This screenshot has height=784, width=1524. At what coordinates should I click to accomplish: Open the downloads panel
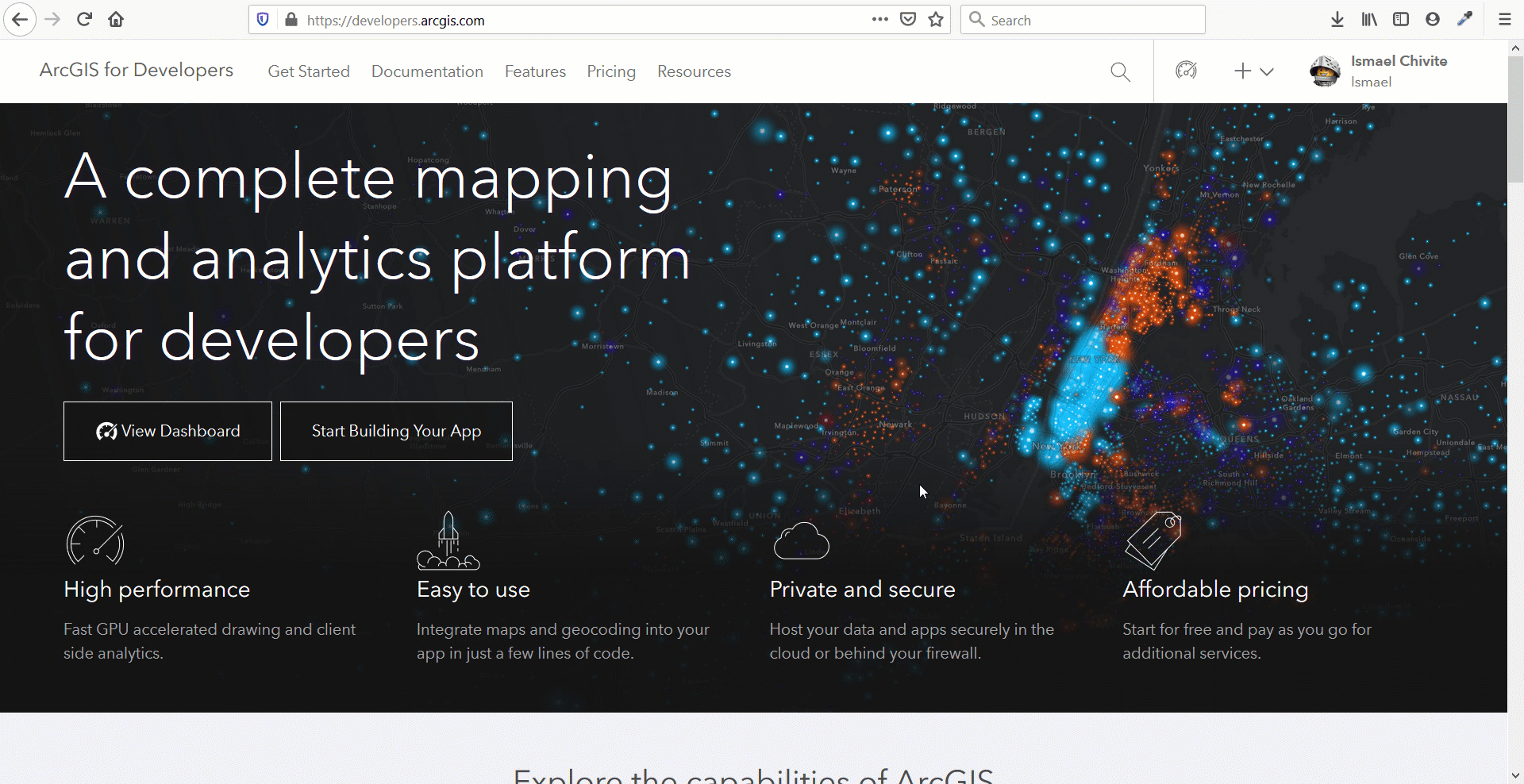click(x=1337, y=20)
